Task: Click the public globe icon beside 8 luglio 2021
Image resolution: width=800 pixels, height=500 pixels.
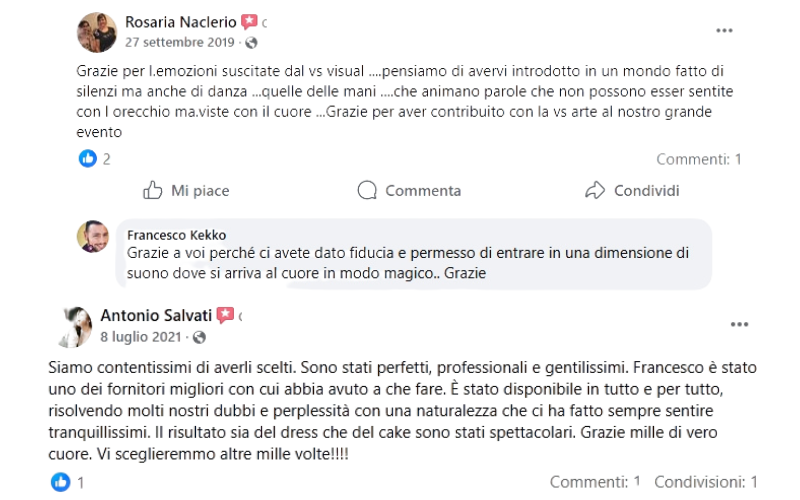Action: [x=199, y=338]
